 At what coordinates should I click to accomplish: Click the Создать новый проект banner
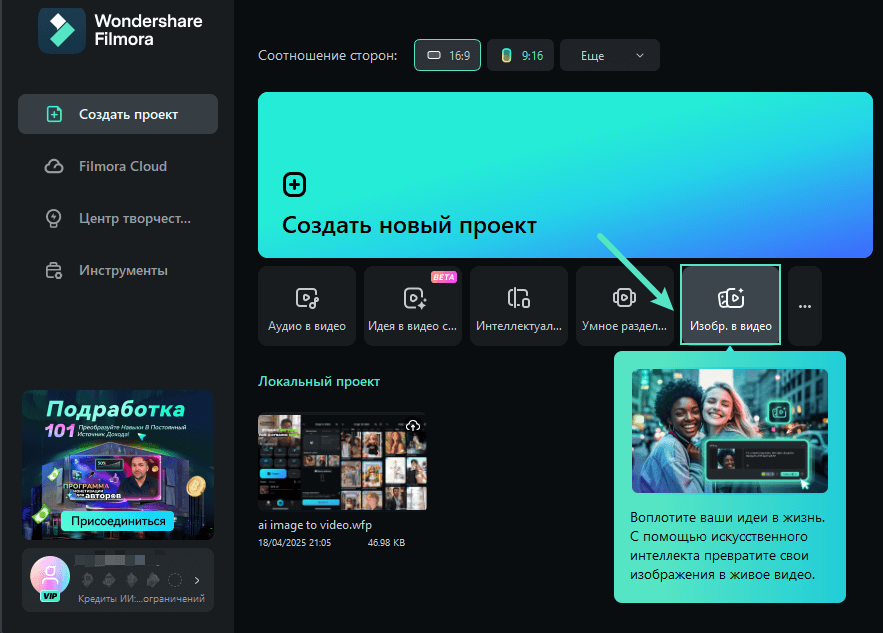click(565, 175)
